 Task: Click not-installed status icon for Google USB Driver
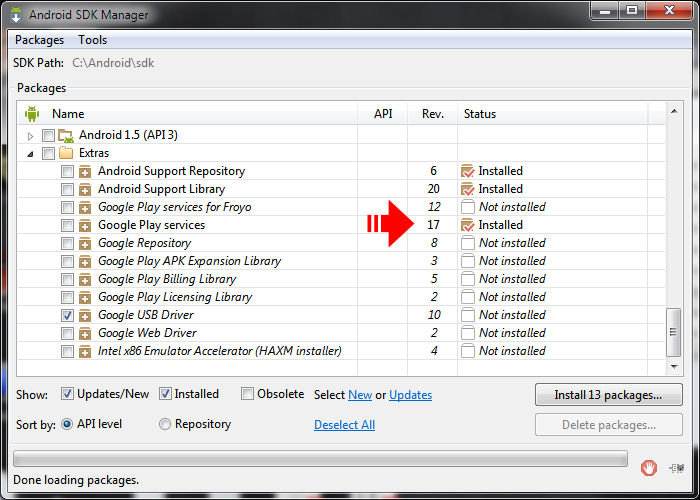tap(467, 315)
